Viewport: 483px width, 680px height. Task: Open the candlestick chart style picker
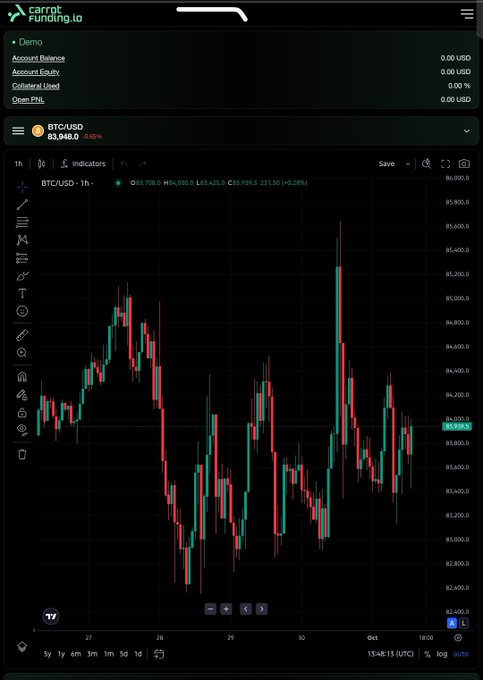(x=42, y=163)
